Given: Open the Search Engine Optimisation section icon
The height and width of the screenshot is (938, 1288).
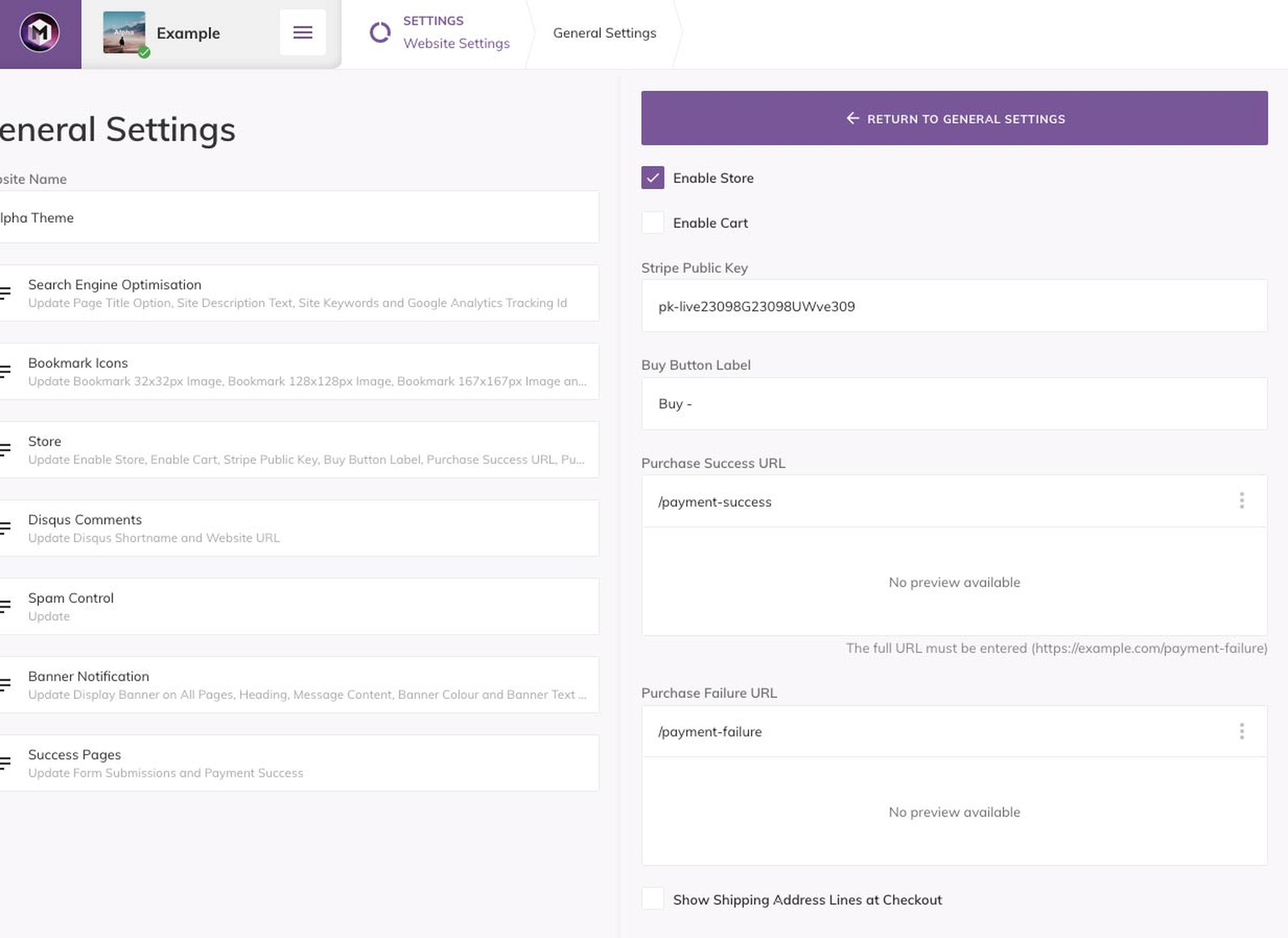Looking at the screenshot, I should [x=5, y=293].
